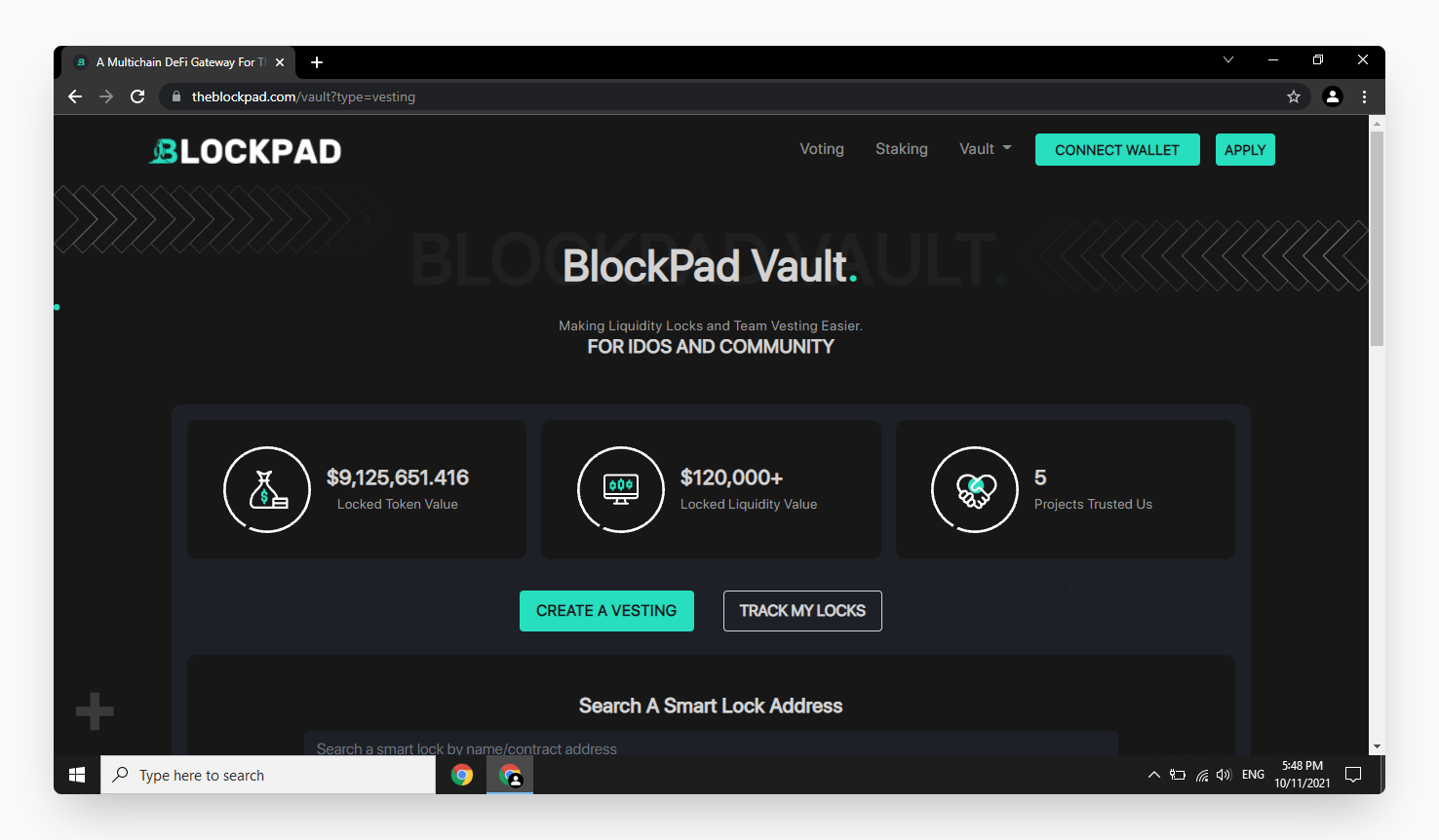Viewport: 1439px width, 840px height.
Task: Expand the Vault dropdown in the navbar
Action: pos(986,149)
